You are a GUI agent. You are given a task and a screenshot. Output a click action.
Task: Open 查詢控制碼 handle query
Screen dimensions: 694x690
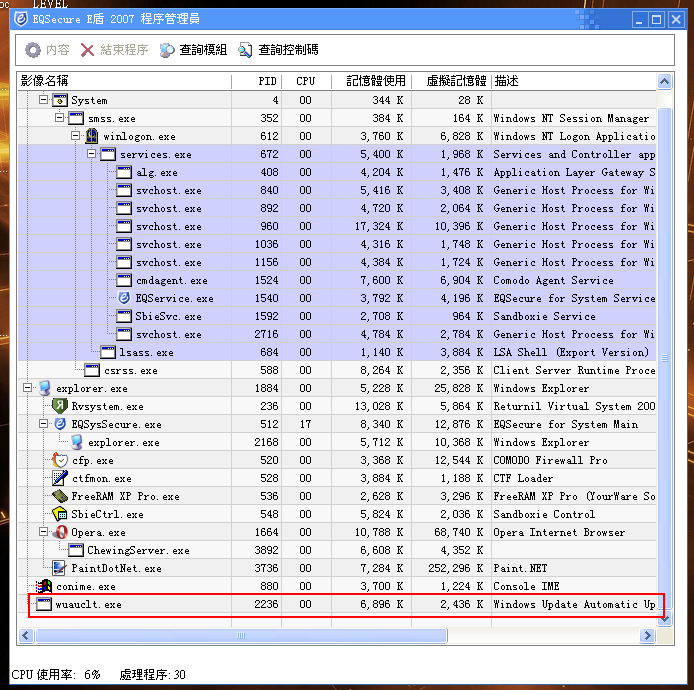point(278,50)
